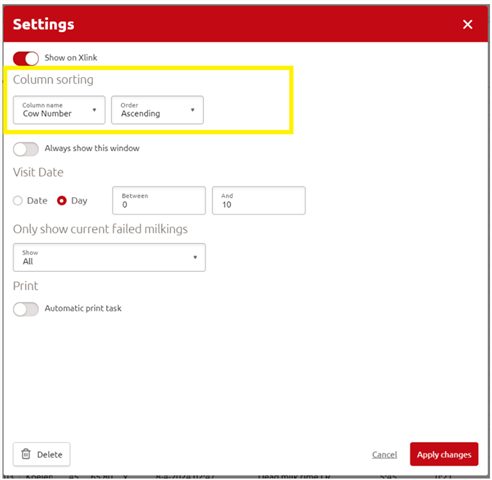Close the Settings dialog with the X icon

(x=467, y=24)
